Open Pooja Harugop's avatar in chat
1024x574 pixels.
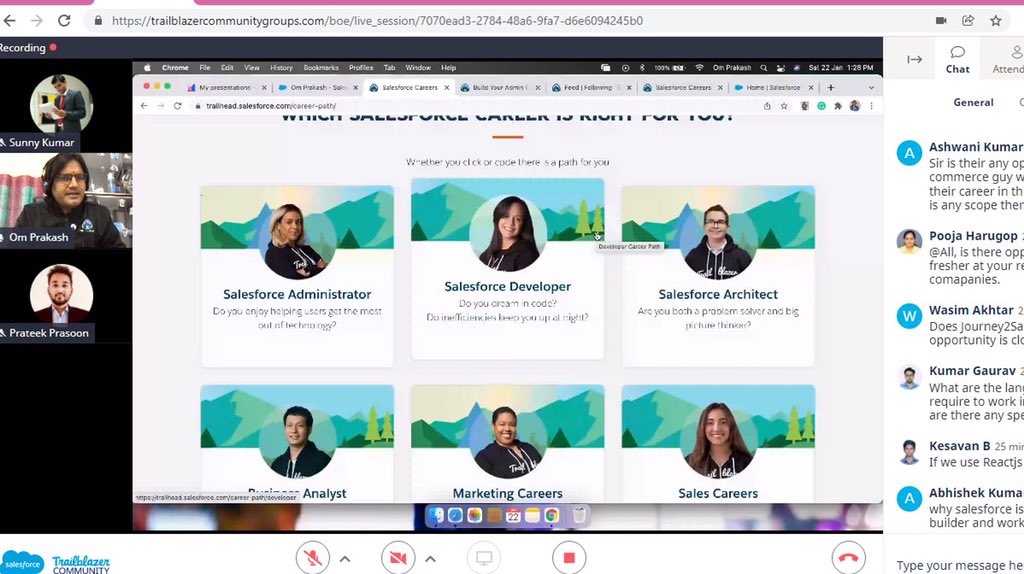(x=909, y=241)
